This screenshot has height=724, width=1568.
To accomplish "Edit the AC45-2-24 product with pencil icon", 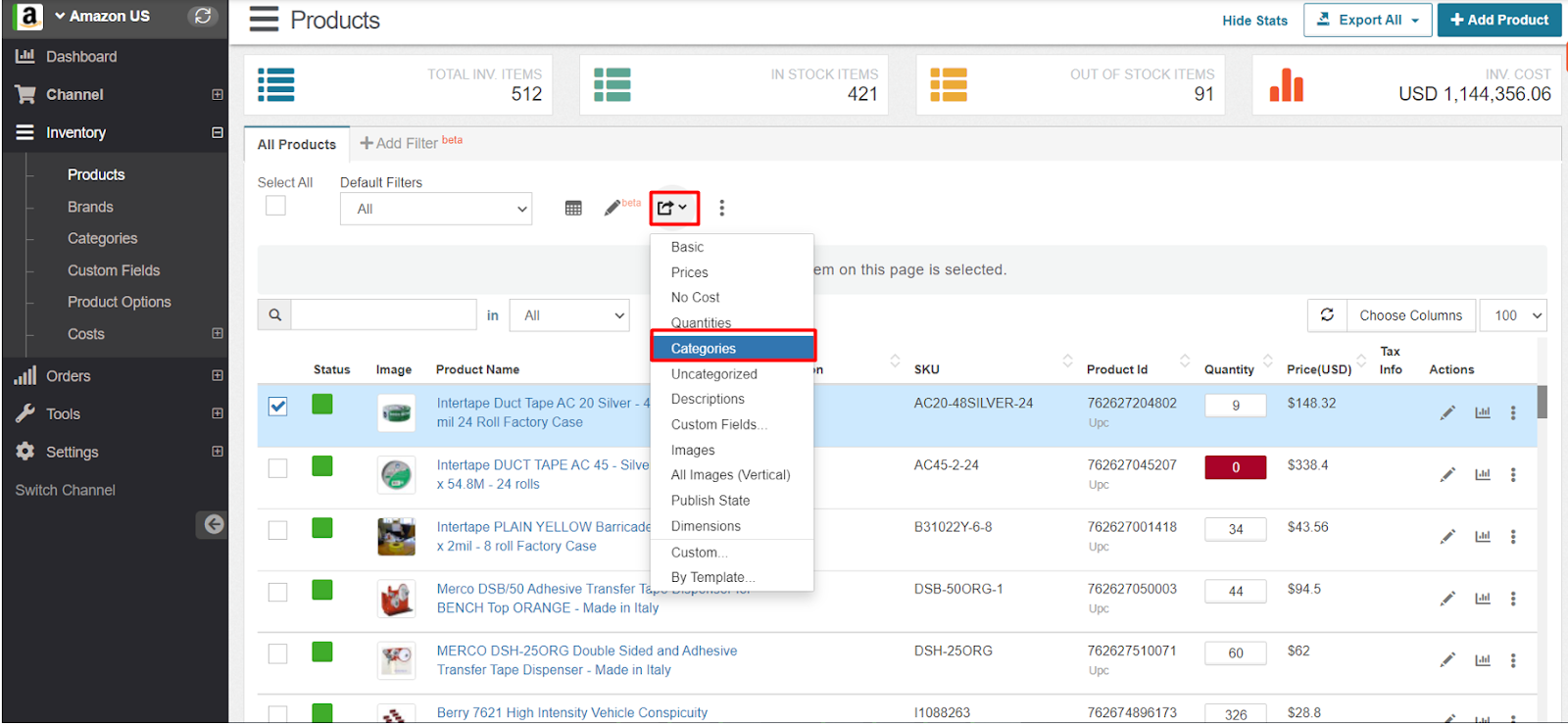I will click(x=1447, y=475).
